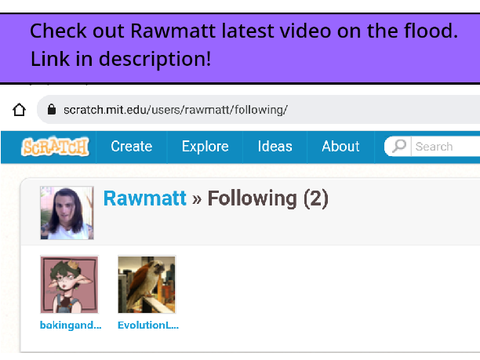The width and height of the screenshot is (480, 360).
Task: Click the padlock icon in address bar
Action: (51, 109)
